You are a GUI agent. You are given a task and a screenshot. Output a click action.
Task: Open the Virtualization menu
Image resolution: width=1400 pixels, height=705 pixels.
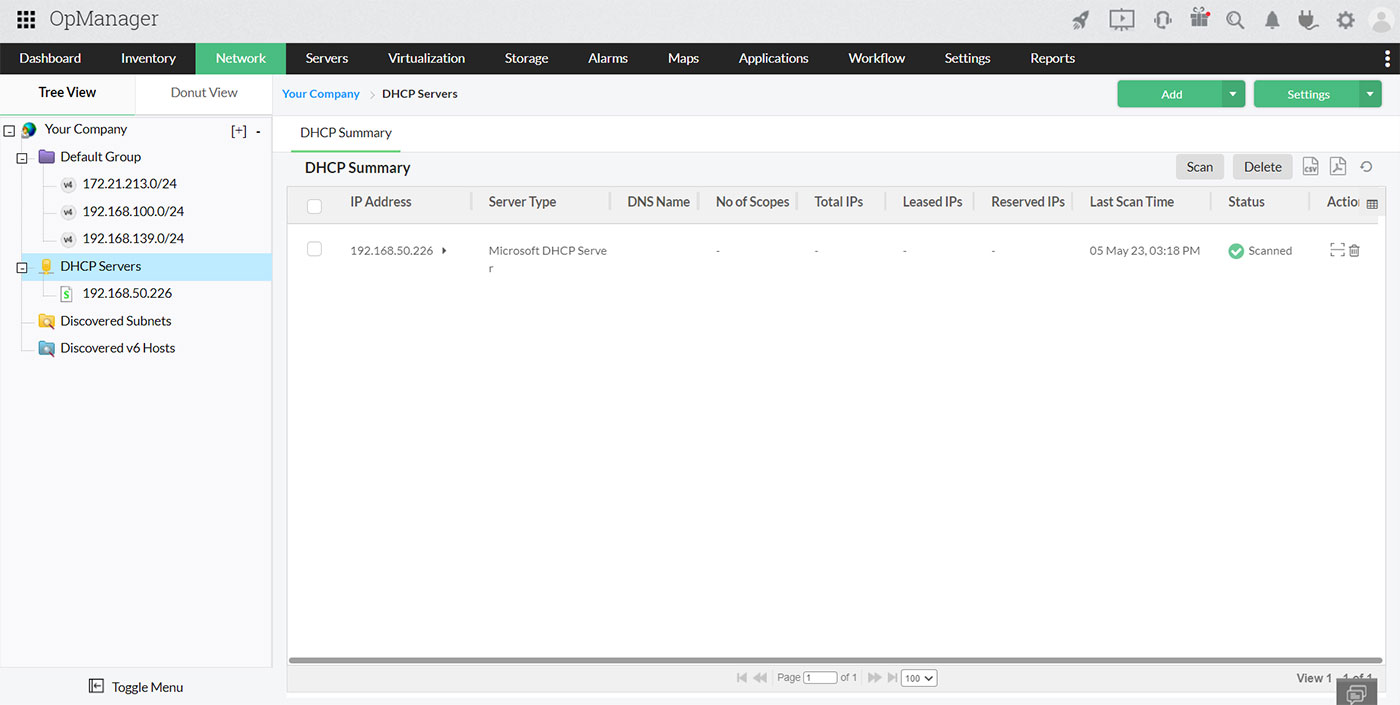point(427,58)
